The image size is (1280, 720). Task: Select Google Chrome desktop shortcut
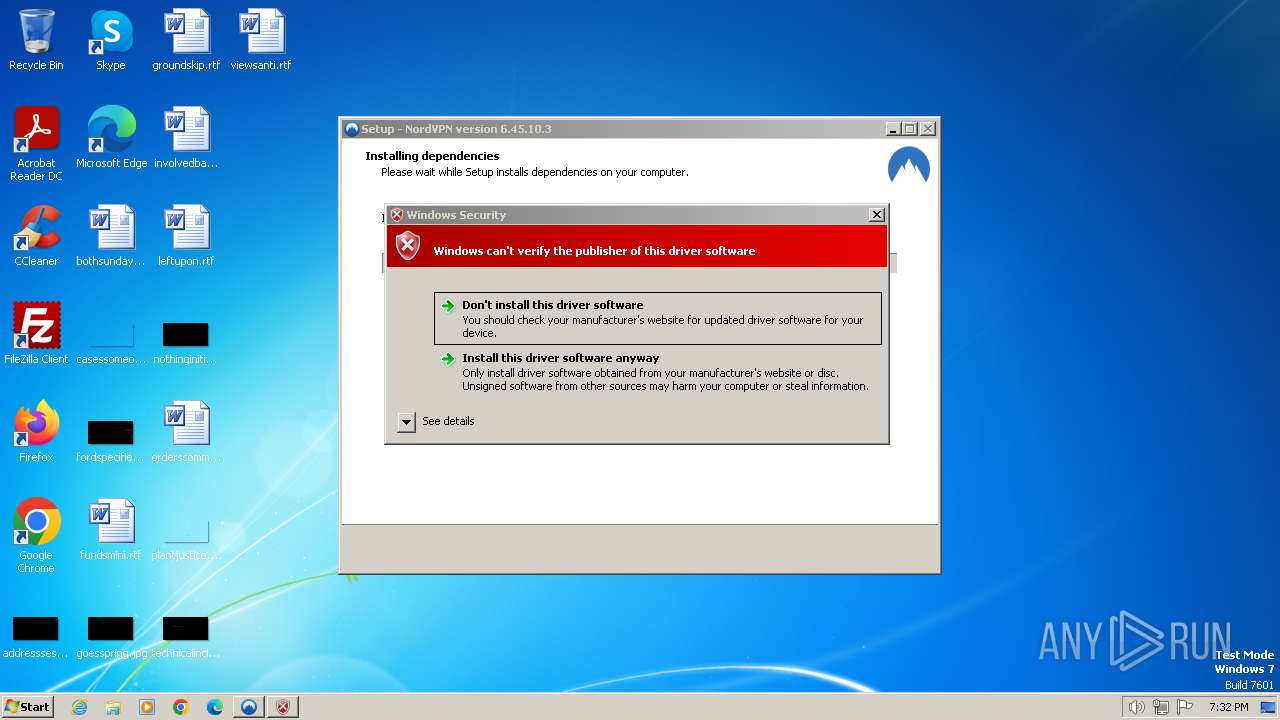pyautogui.click(x=36, y=536)
